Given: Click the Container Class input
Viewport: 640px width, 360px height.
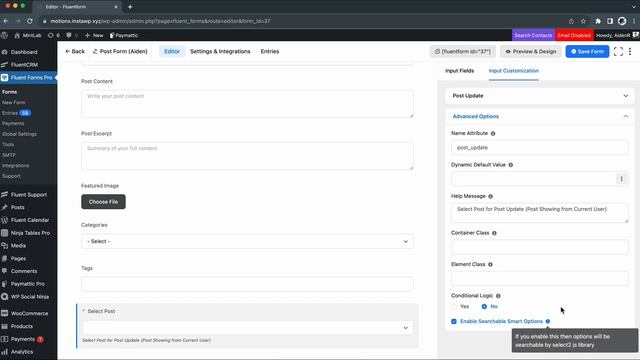Looking at the screenshot, I should point(540,247).
